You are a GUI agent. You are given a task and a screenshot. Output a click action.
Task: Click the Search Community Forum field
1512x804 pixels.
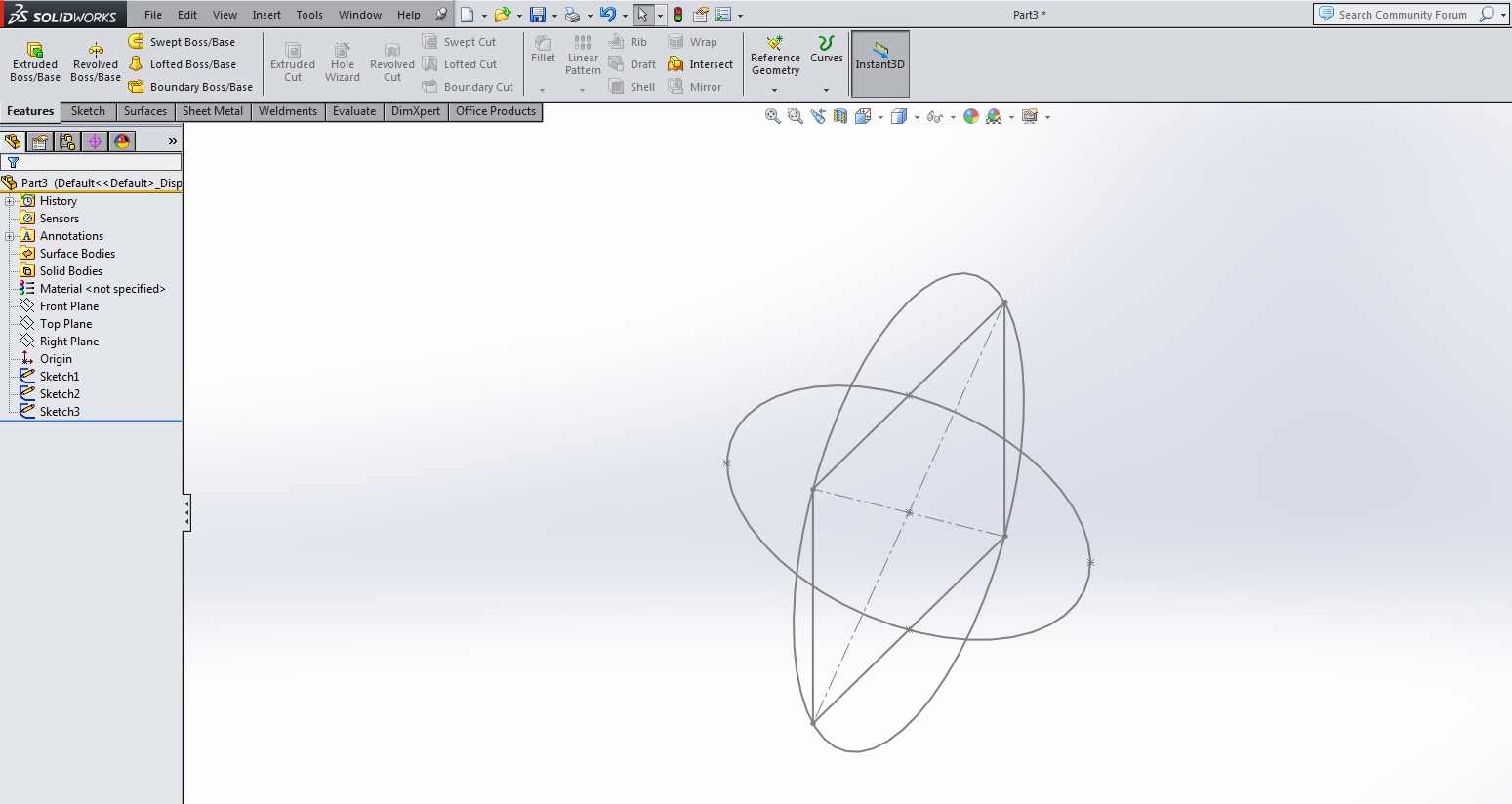coord(1402,15)
